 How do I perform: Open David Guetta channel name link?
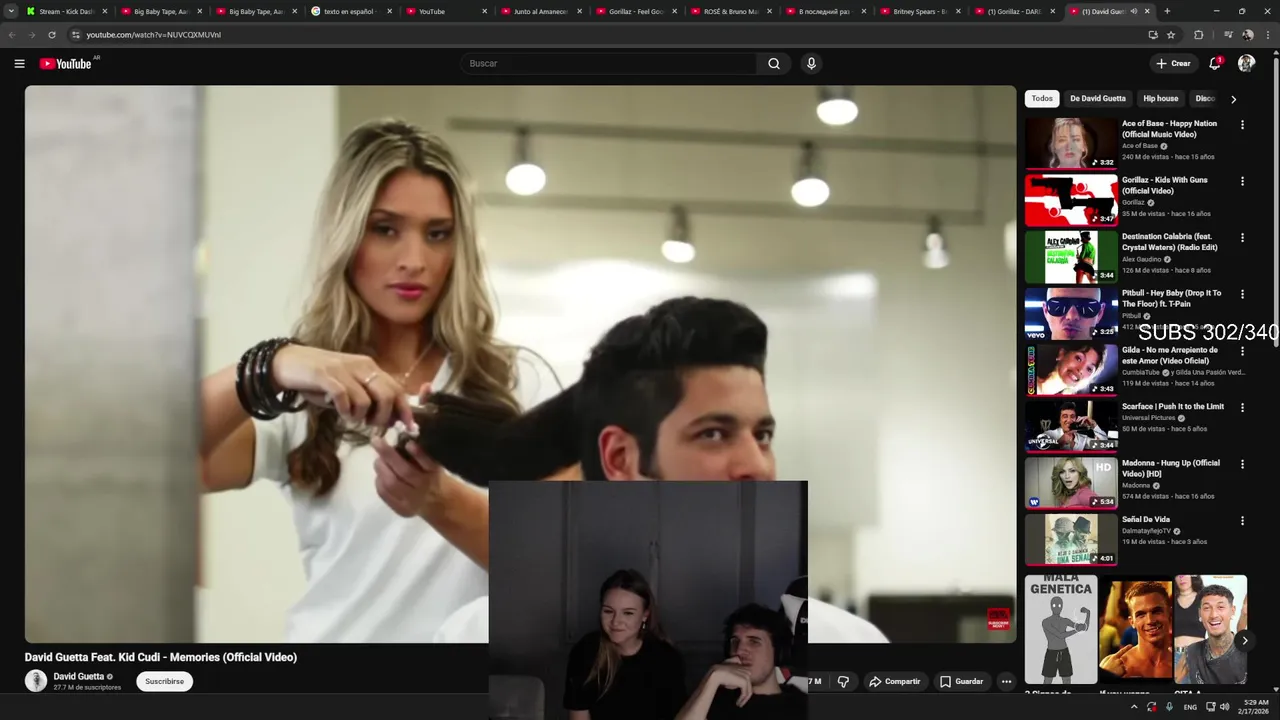79,676
